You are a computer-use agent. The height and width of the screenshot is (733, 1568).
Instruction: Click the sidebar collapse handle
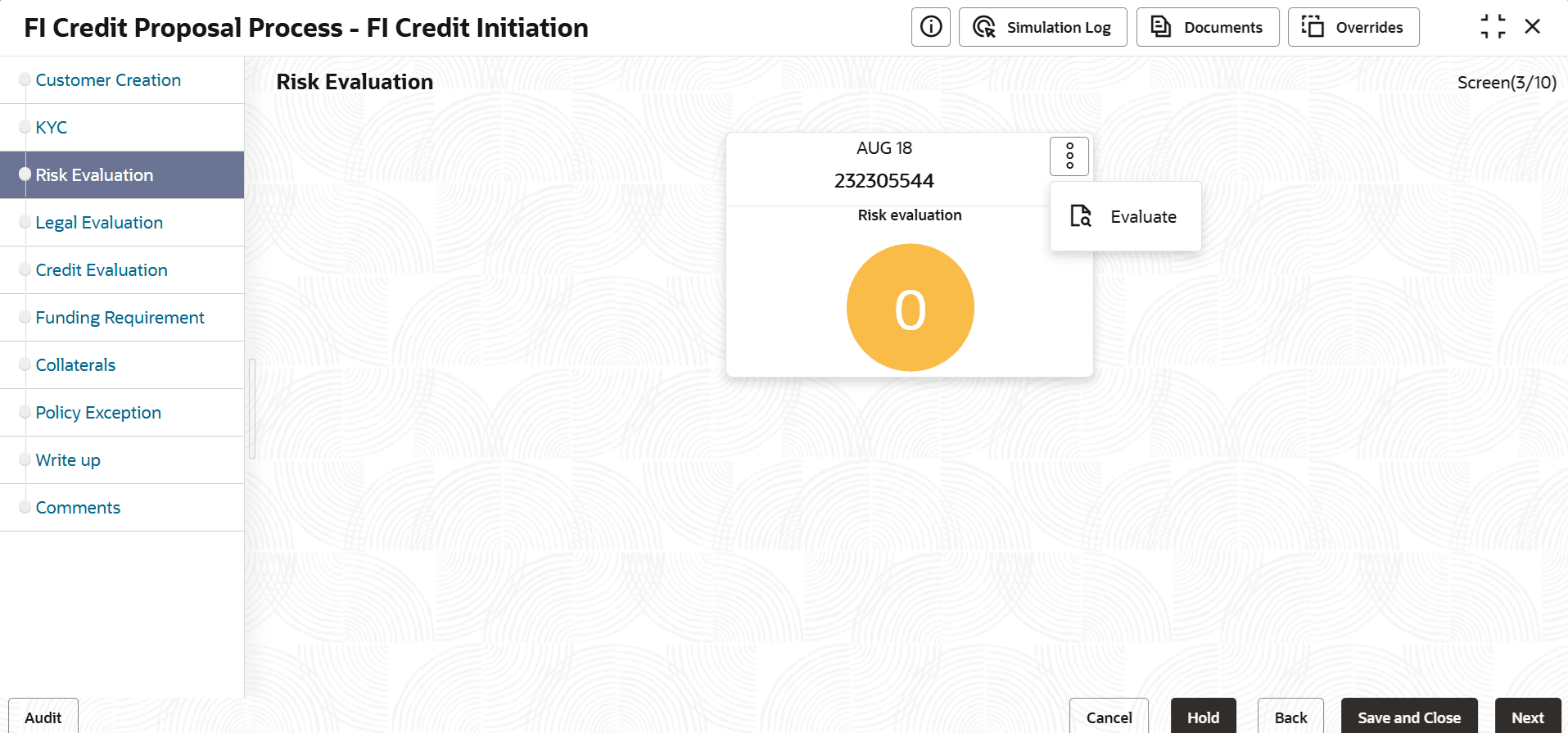coord(252,408)
